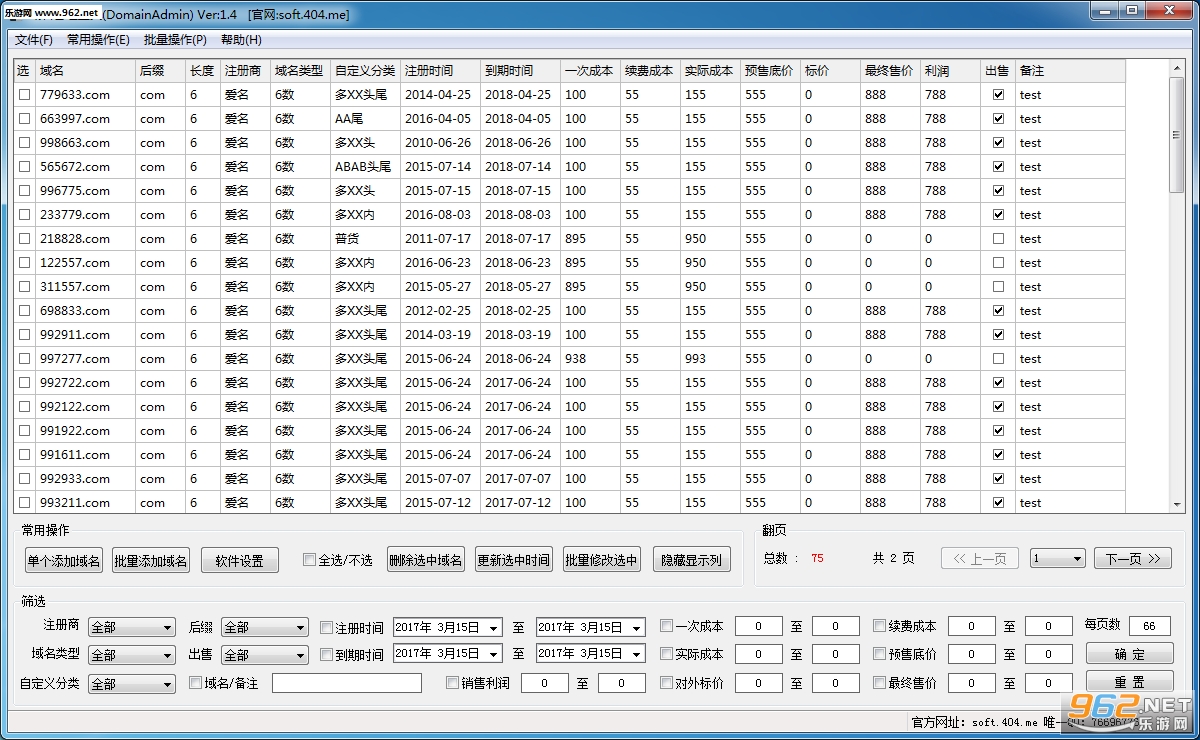Click the 938 cost cell for 997277.com

[x=590, y=359]
